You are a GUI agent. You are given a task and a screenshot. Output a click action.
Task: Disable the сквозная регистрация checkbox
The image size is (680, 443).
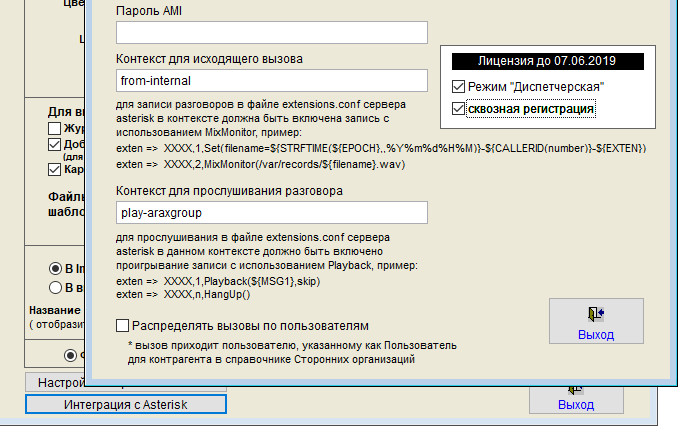tap(459, 108)
